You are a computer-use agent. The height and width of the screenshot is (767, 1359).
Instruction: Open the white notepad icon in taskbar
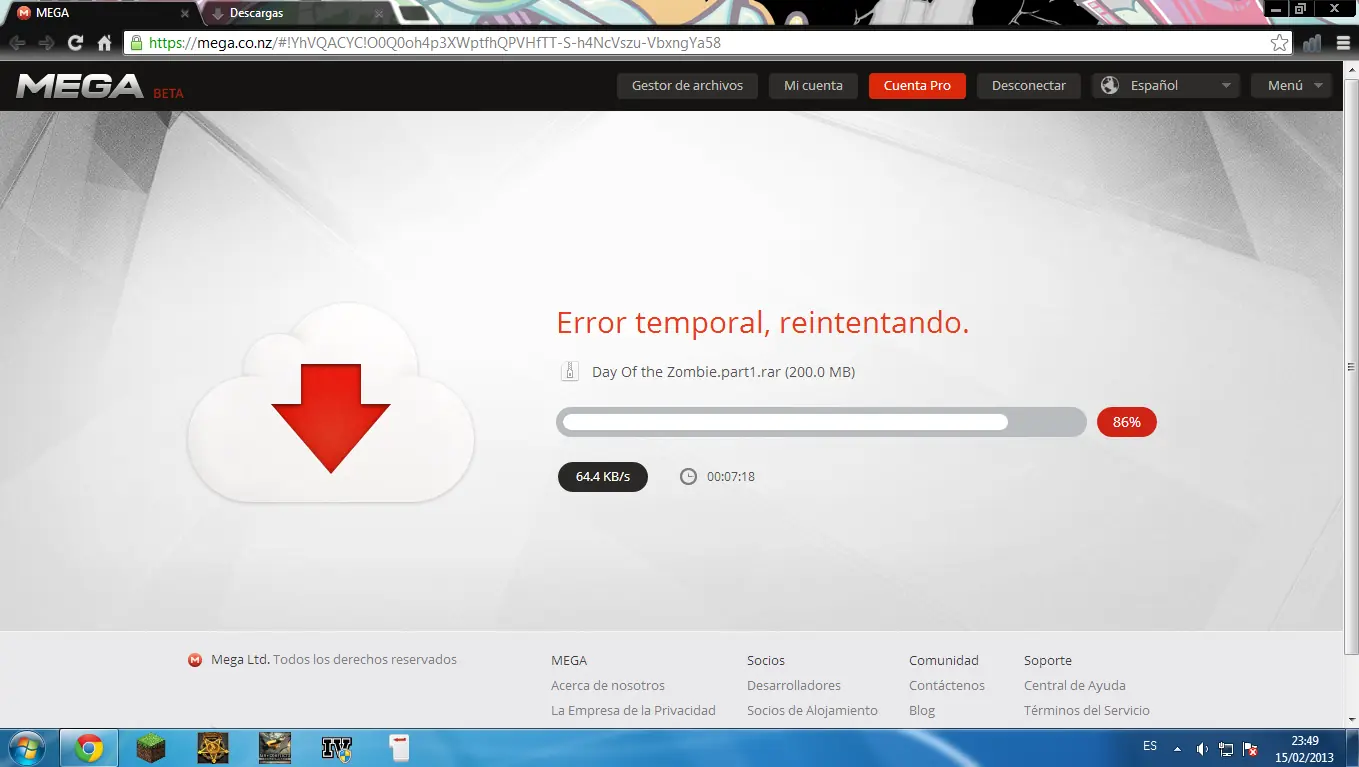coord(398,747)
